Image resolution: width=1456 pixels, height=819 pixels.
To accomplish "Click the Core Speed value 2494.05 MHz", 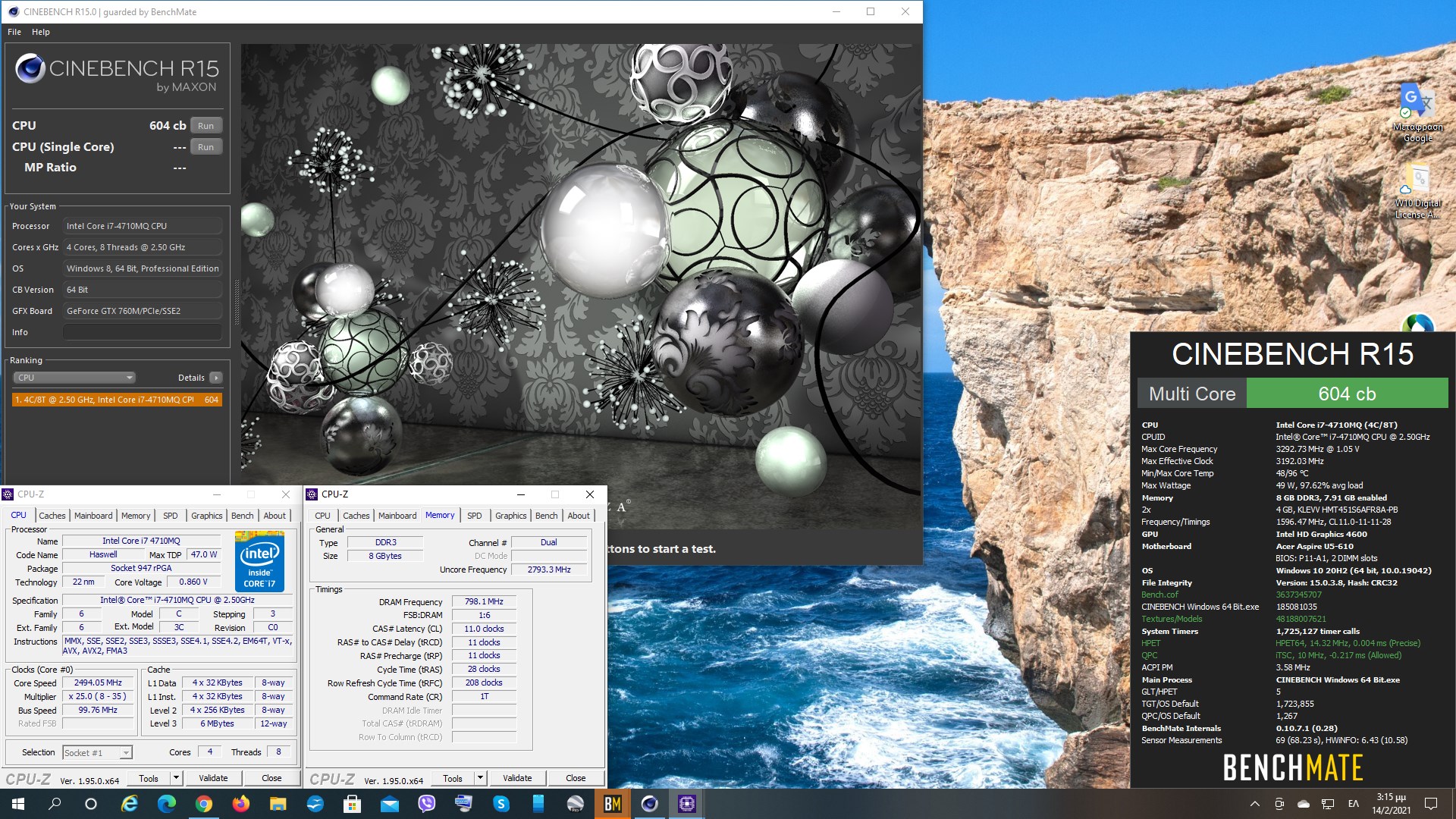I will pyautogui.click(x=99, y=682).
